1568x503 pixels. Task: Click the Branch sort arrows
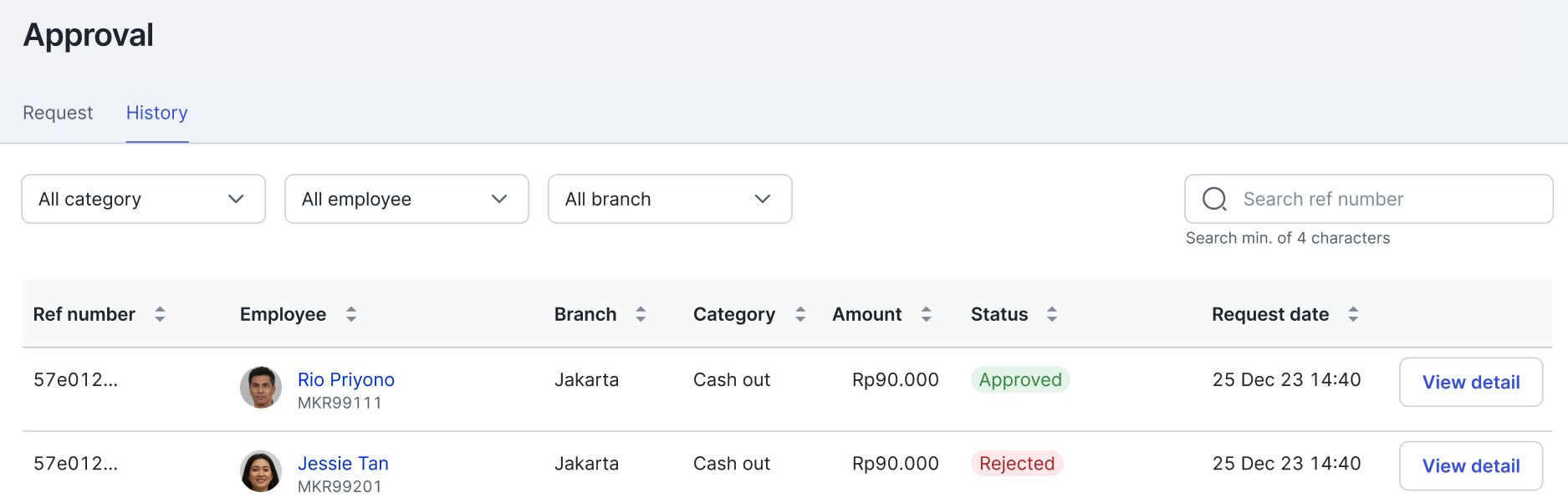(641, 314)
